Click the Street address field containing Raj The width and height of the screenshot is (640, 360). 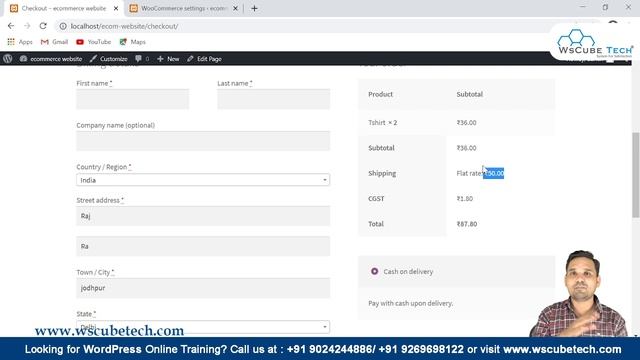[203, 216]
